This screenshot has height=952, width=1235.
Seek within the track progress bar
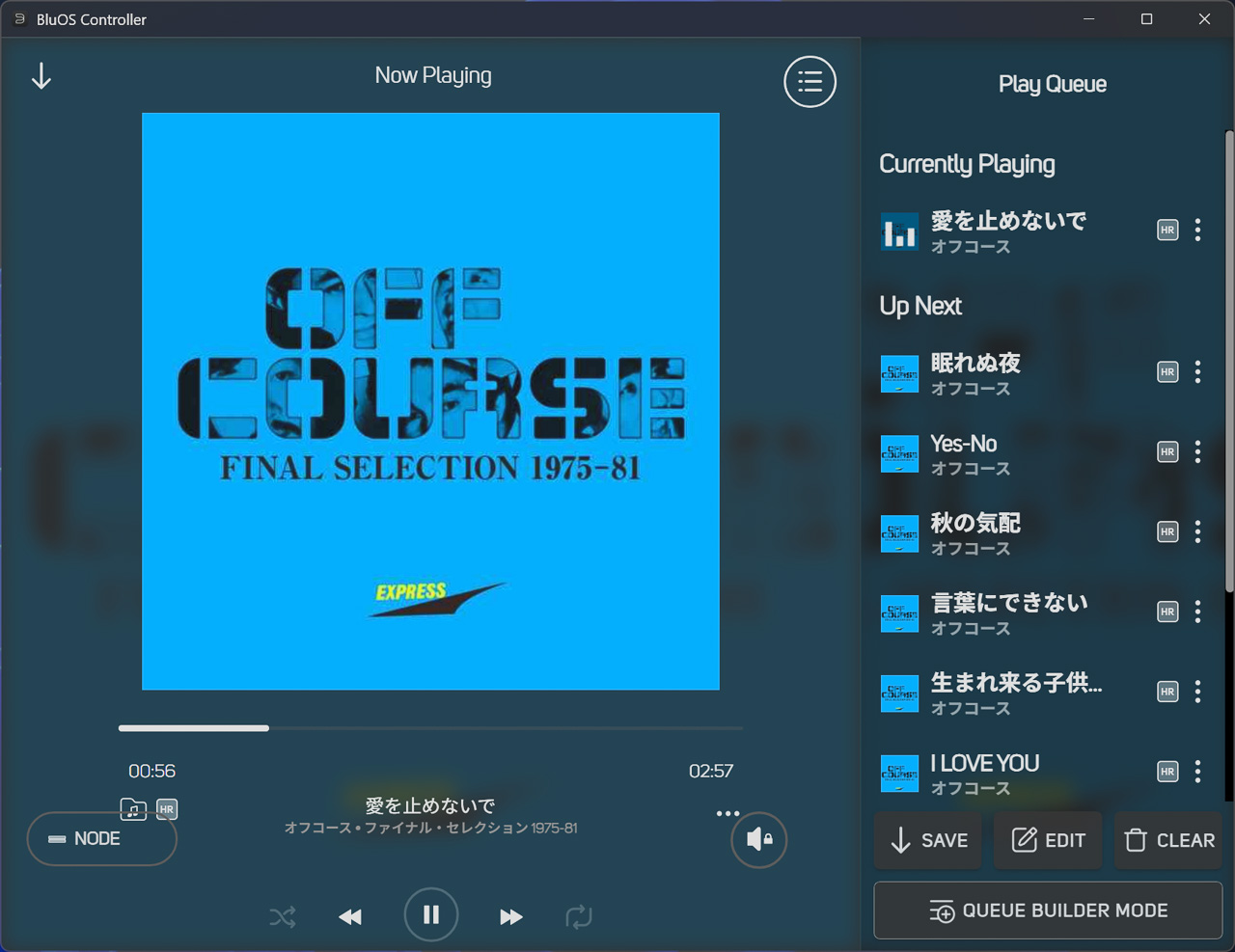(430, 728)
